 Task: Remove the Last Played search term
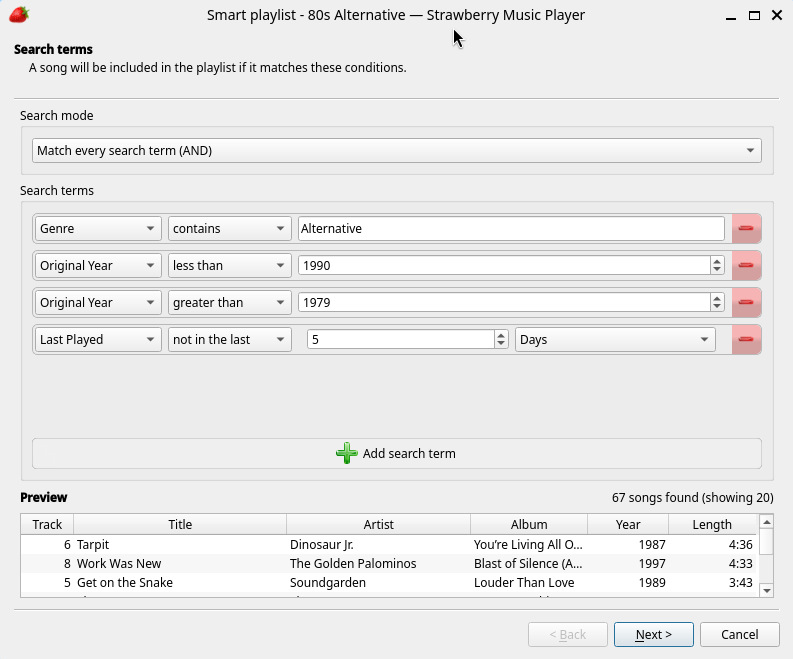pyautogui.click(x=746, y=339)
